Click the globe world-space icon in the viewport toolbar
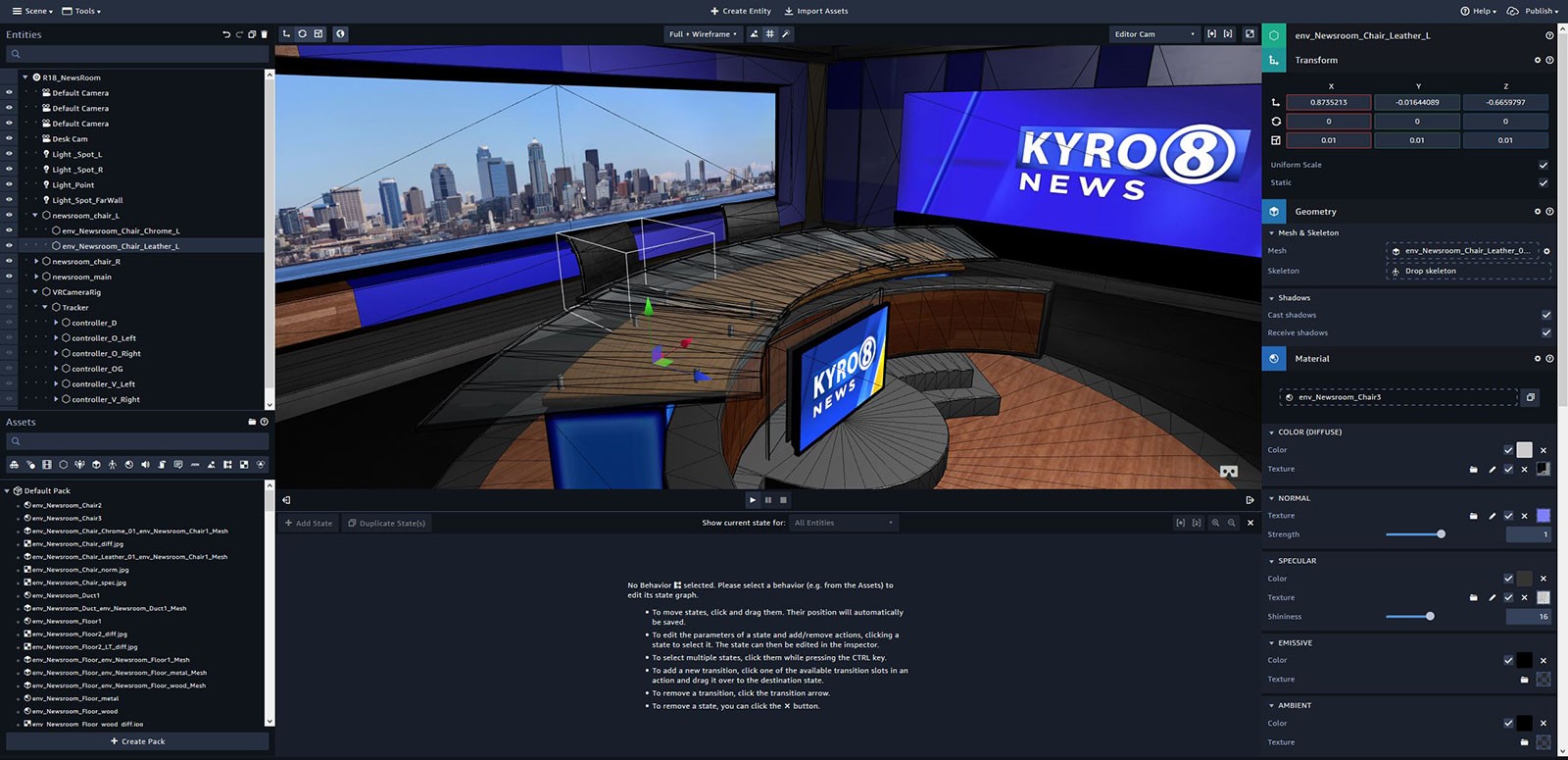The width and height of the screenshot is (1568, 760). click(340, 33)
